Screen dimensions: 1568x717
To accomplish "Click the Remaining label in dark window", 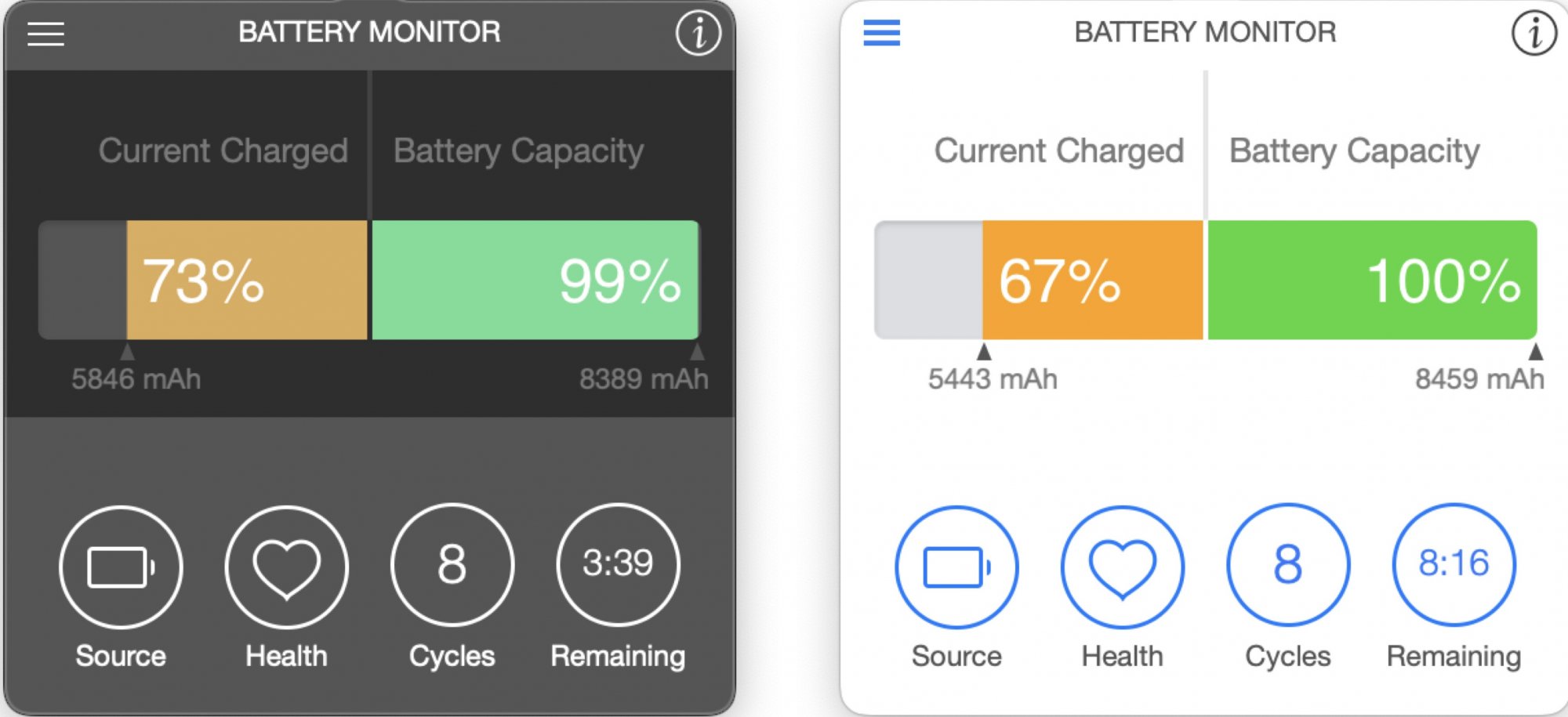I will point(618,656).
